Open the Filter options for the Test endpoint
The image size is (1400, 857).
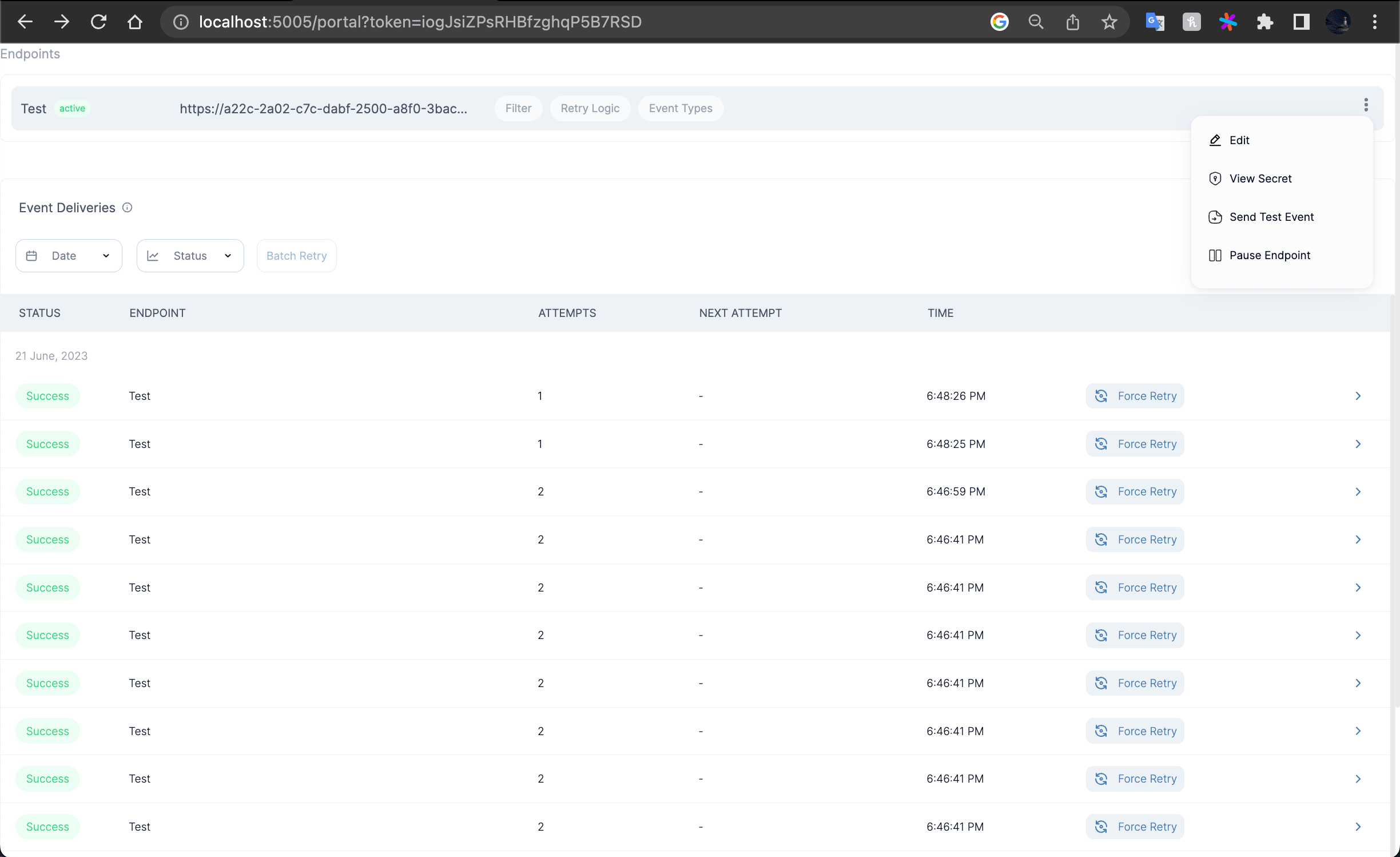point(518,108)
